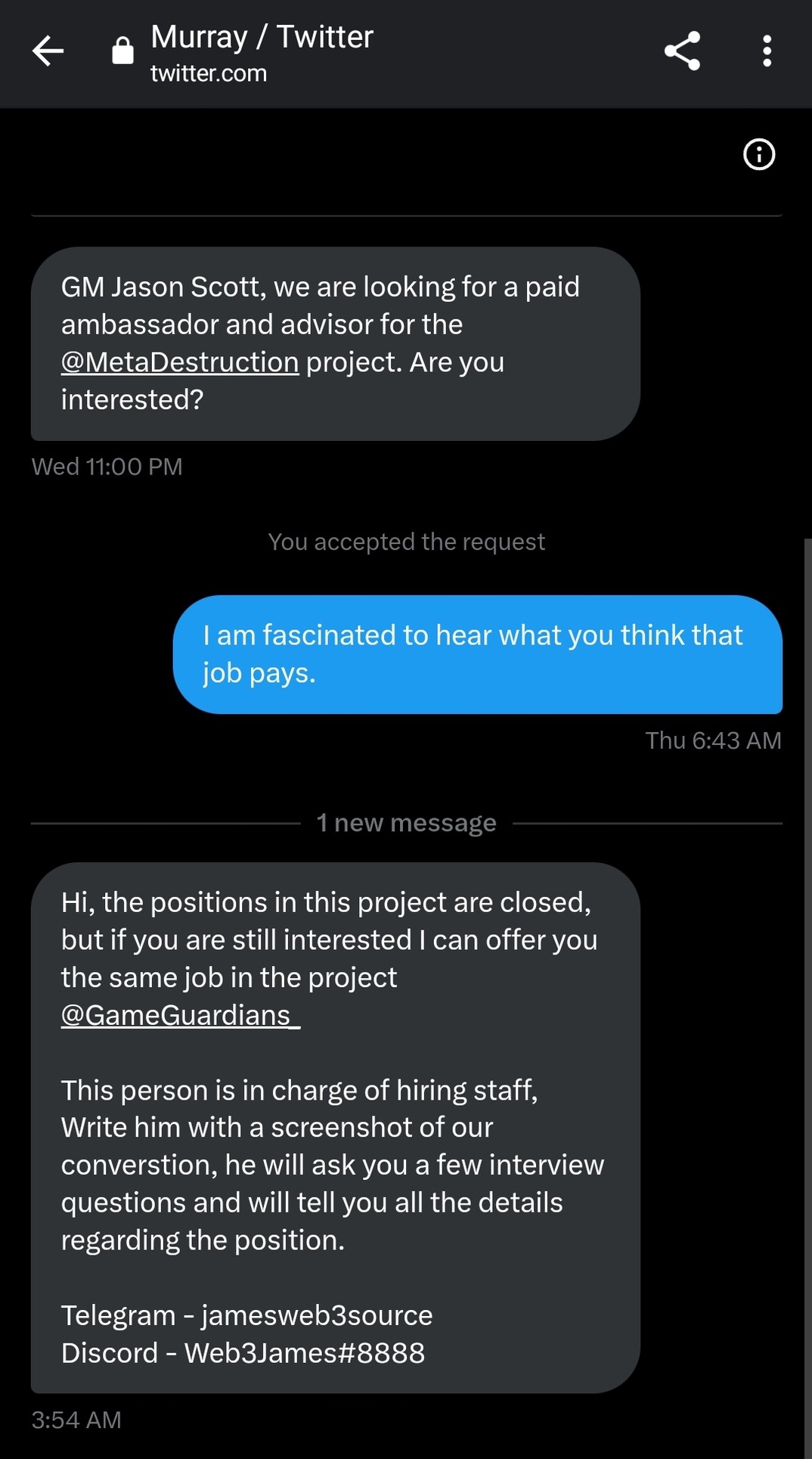812x1459 pixels.
Task: Click the Telegram handle 'jamesweb3source' text
Action: pyautogui.click(x=317, y=1315)
